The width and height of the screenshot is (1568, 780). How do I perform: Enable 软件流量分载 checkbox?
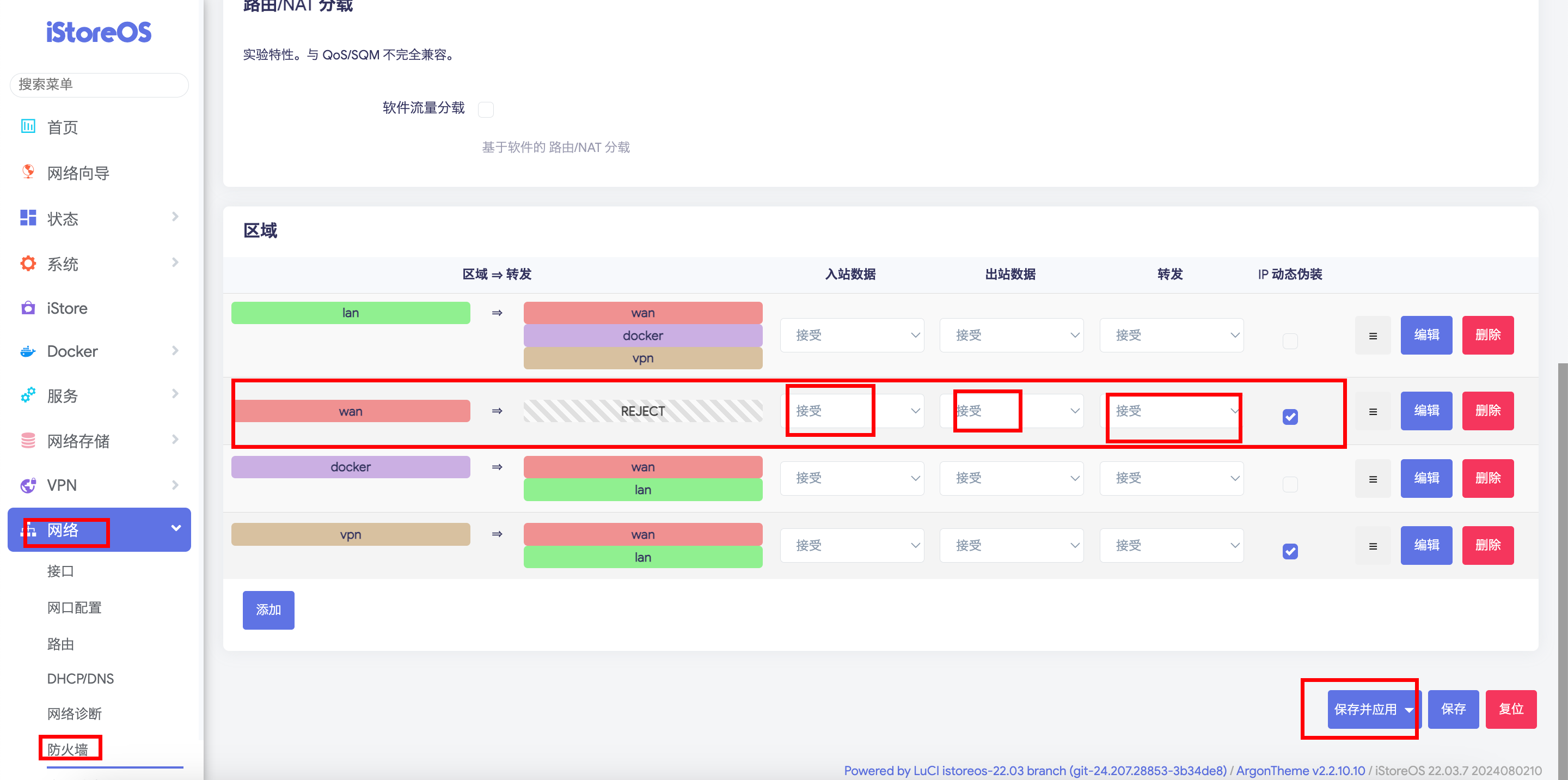click(485, 109)
